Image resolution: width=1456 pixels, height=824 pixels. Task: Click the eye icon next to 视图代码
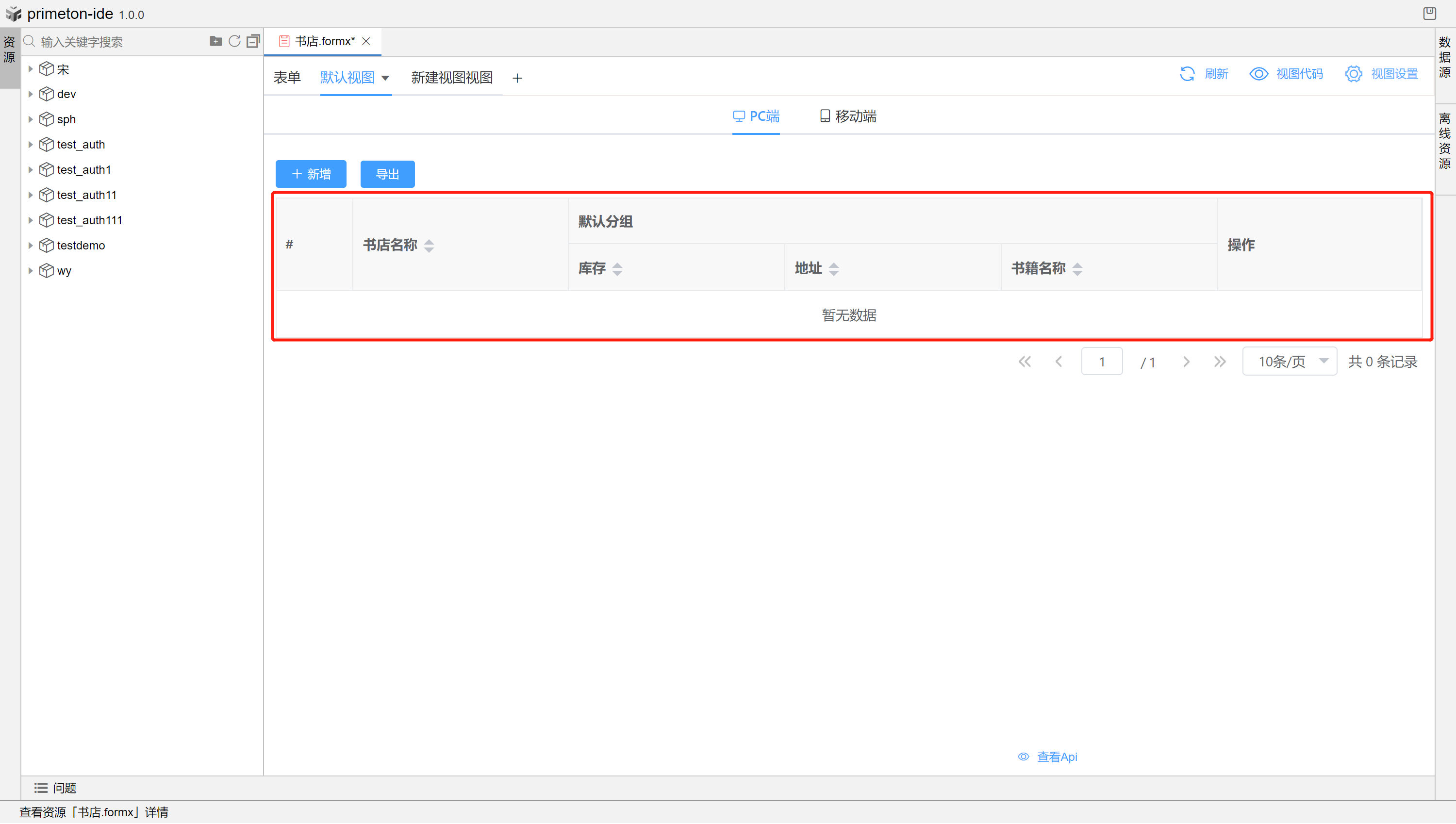pyautogui.click(x=1258, y=74)
